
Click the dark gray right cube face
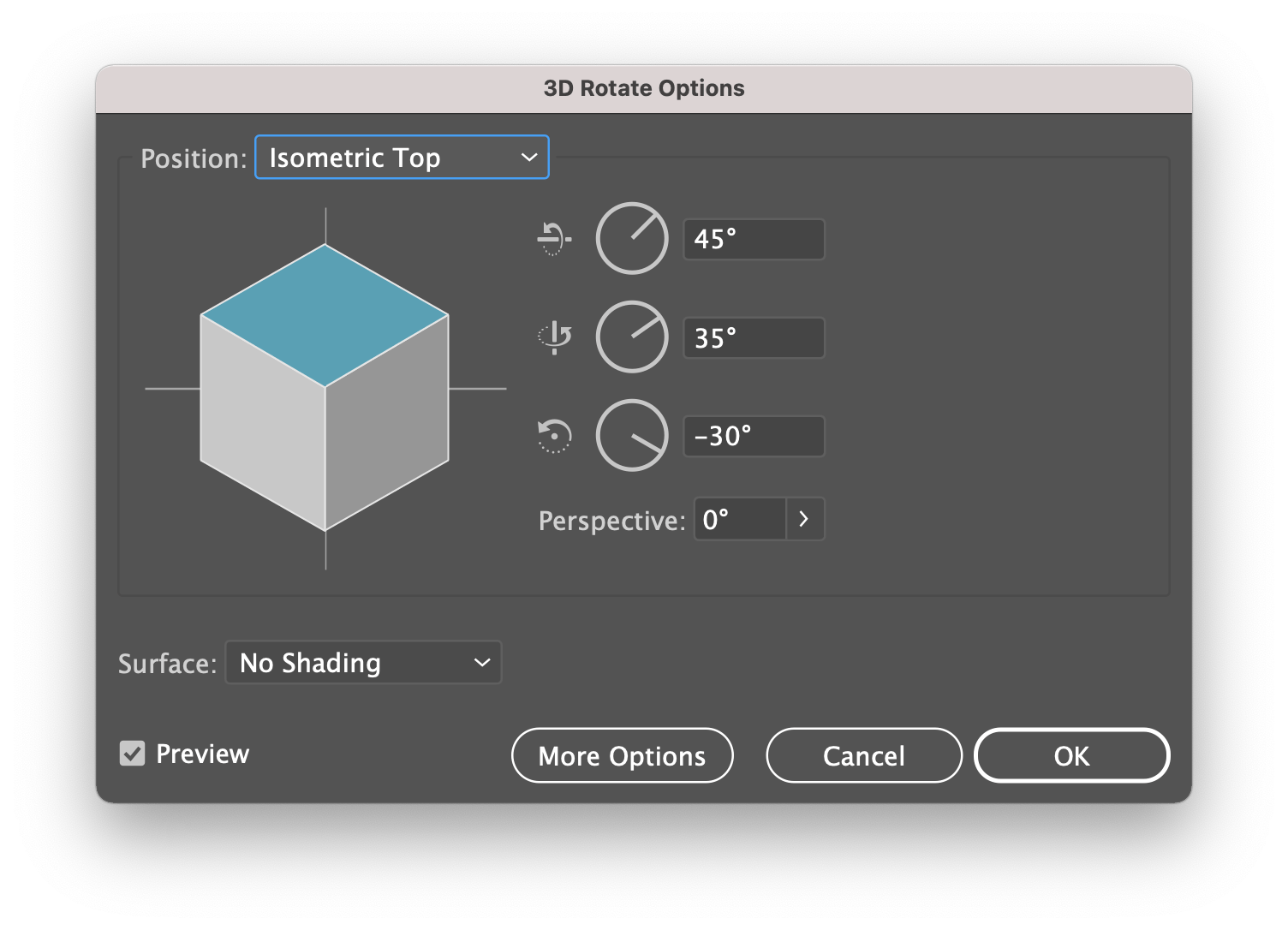pos(387,423)
